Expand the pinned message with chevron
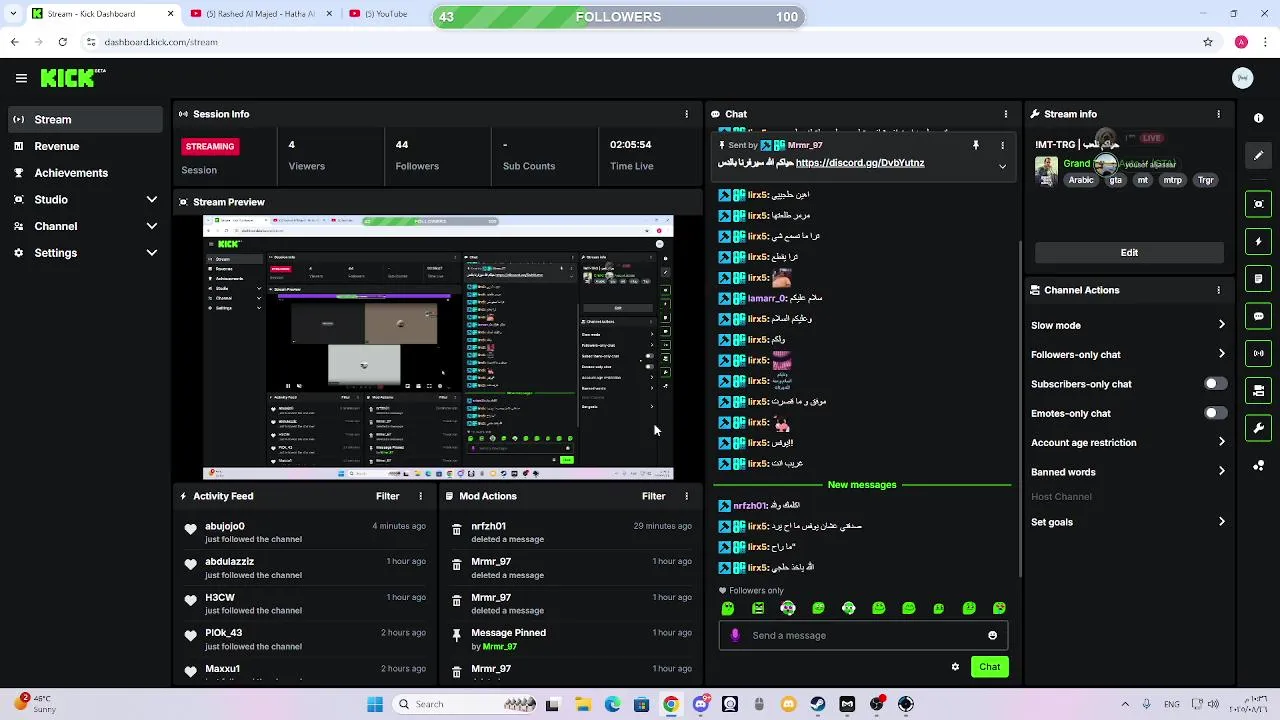1280x720 pixels. 1002,166
